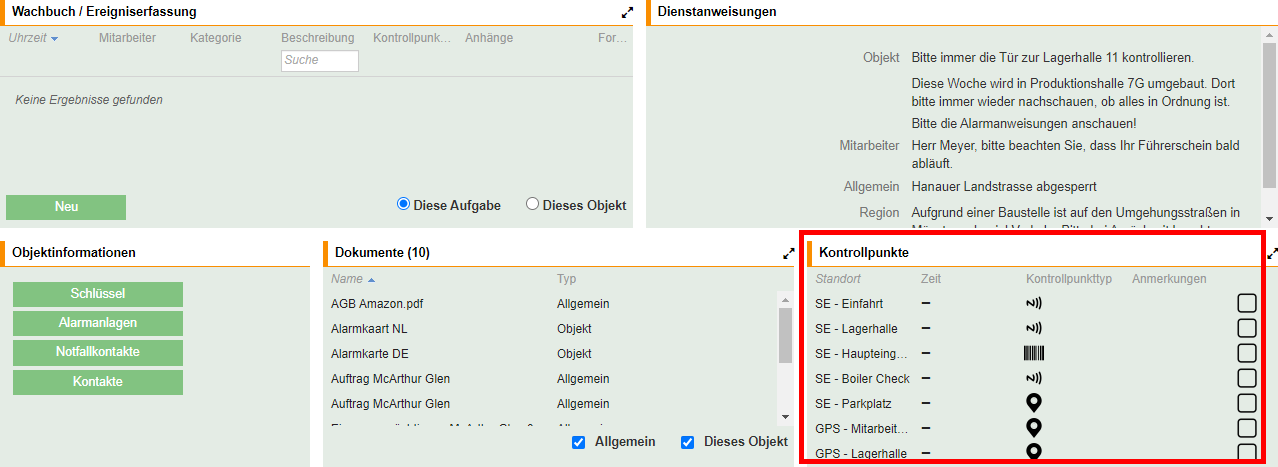Click GPS pin icon for SE - Parkplatz
The height and width of the screenshot is (467, 1278).
pos(1034,403)
